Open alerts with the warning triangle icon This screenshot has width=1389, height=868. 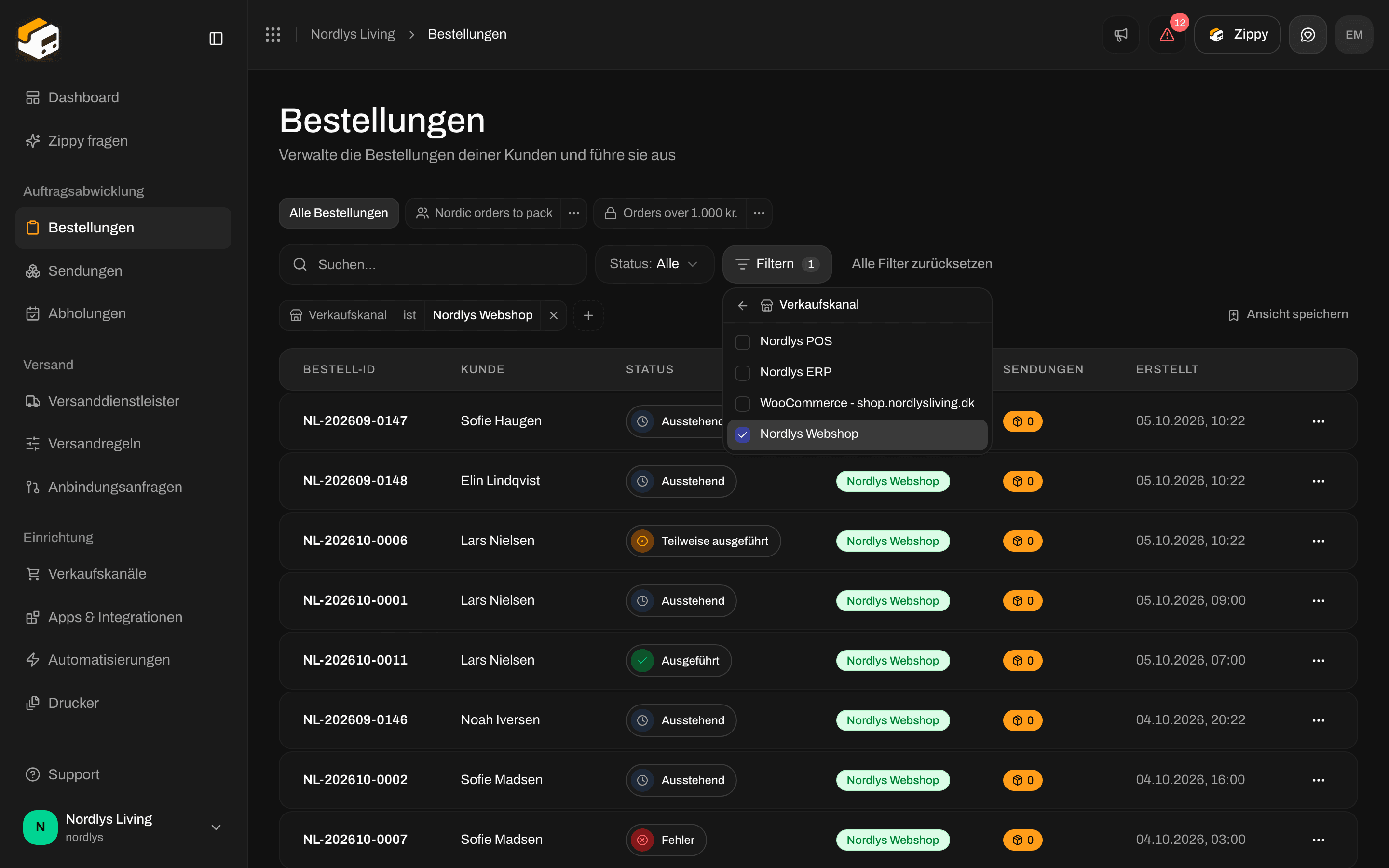1167,34
